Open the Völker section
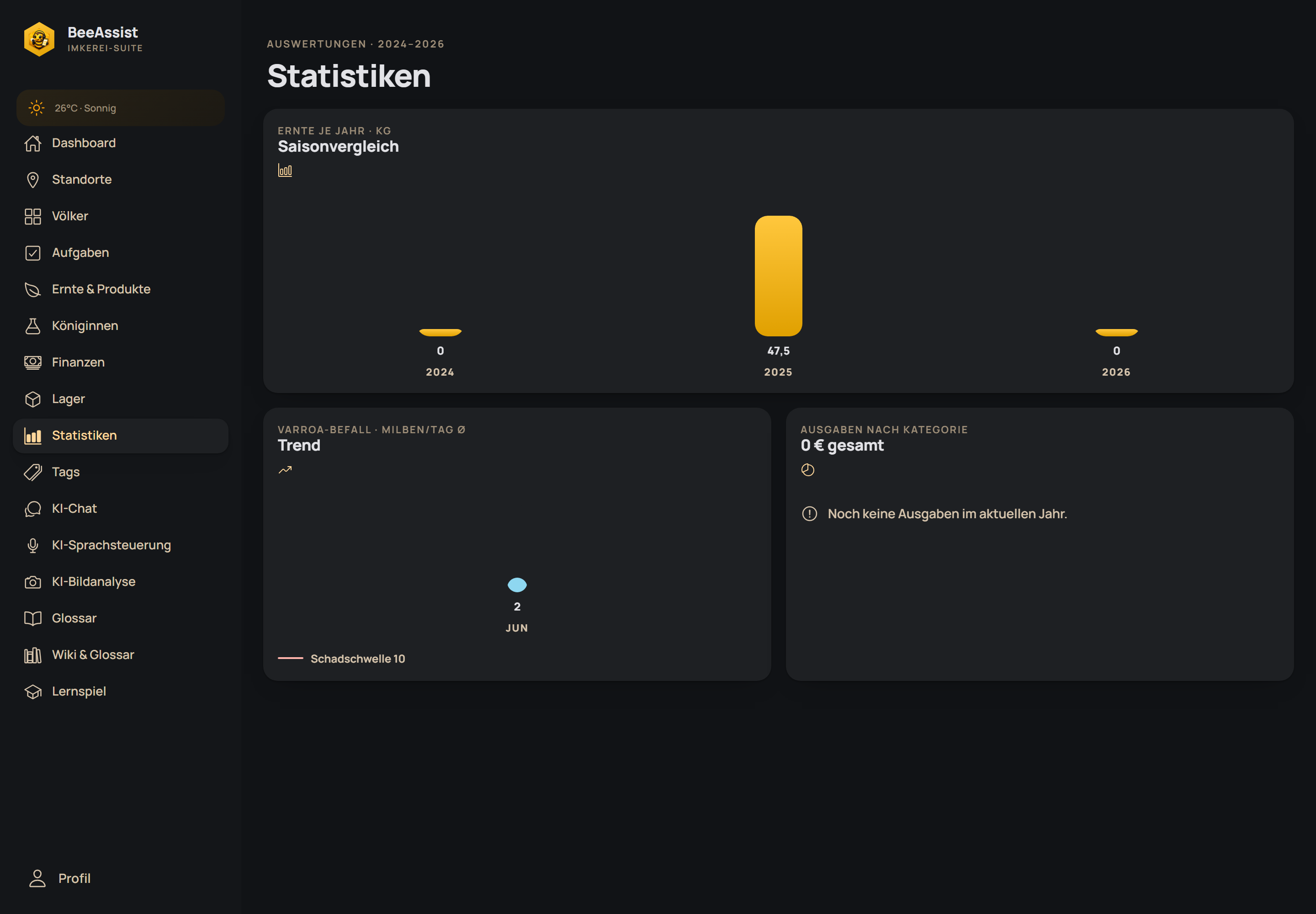Screen dimensions: 1316x914 (x=120, y=217)
